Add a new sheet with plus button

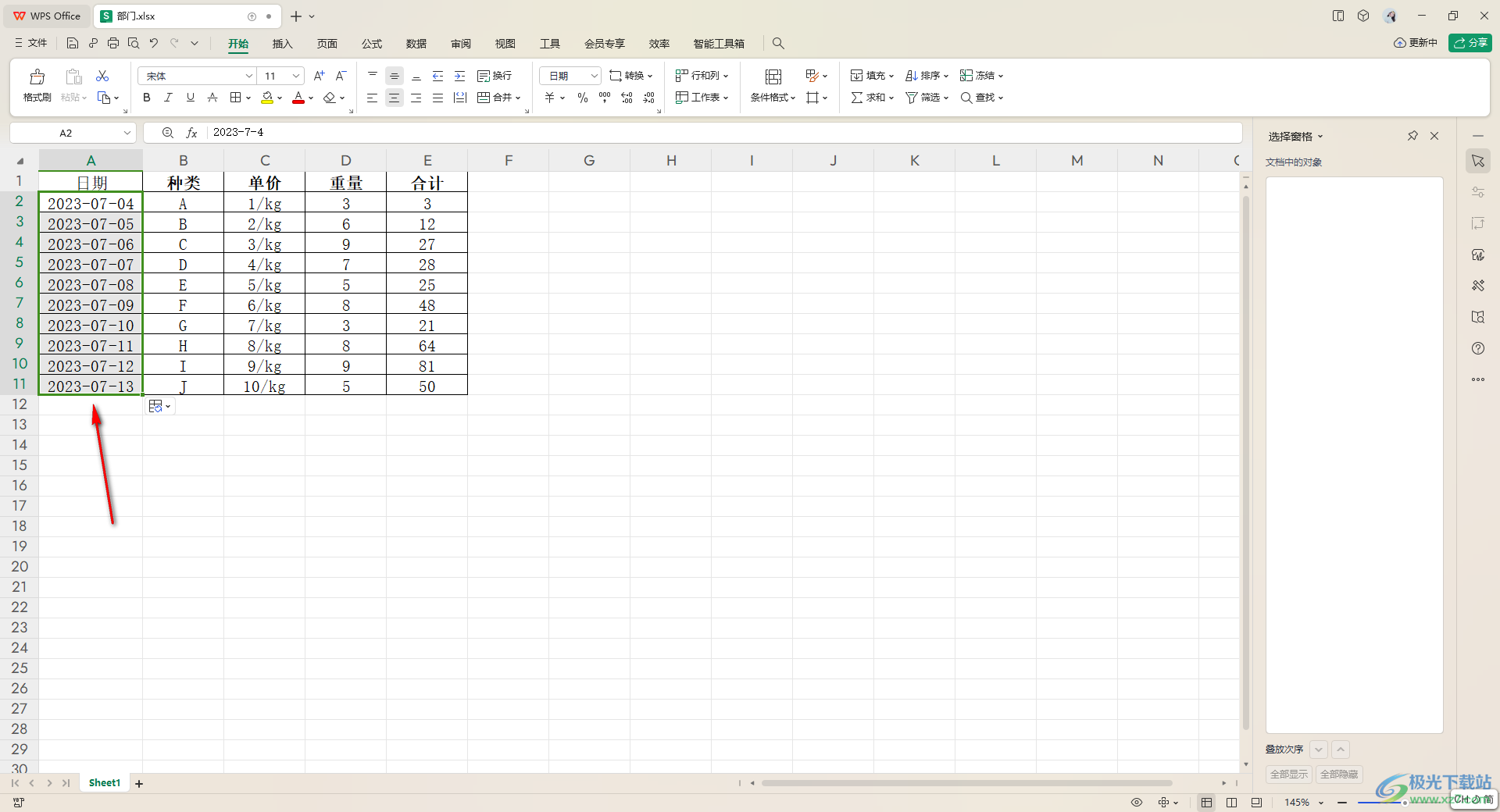(x=139, y=783)
